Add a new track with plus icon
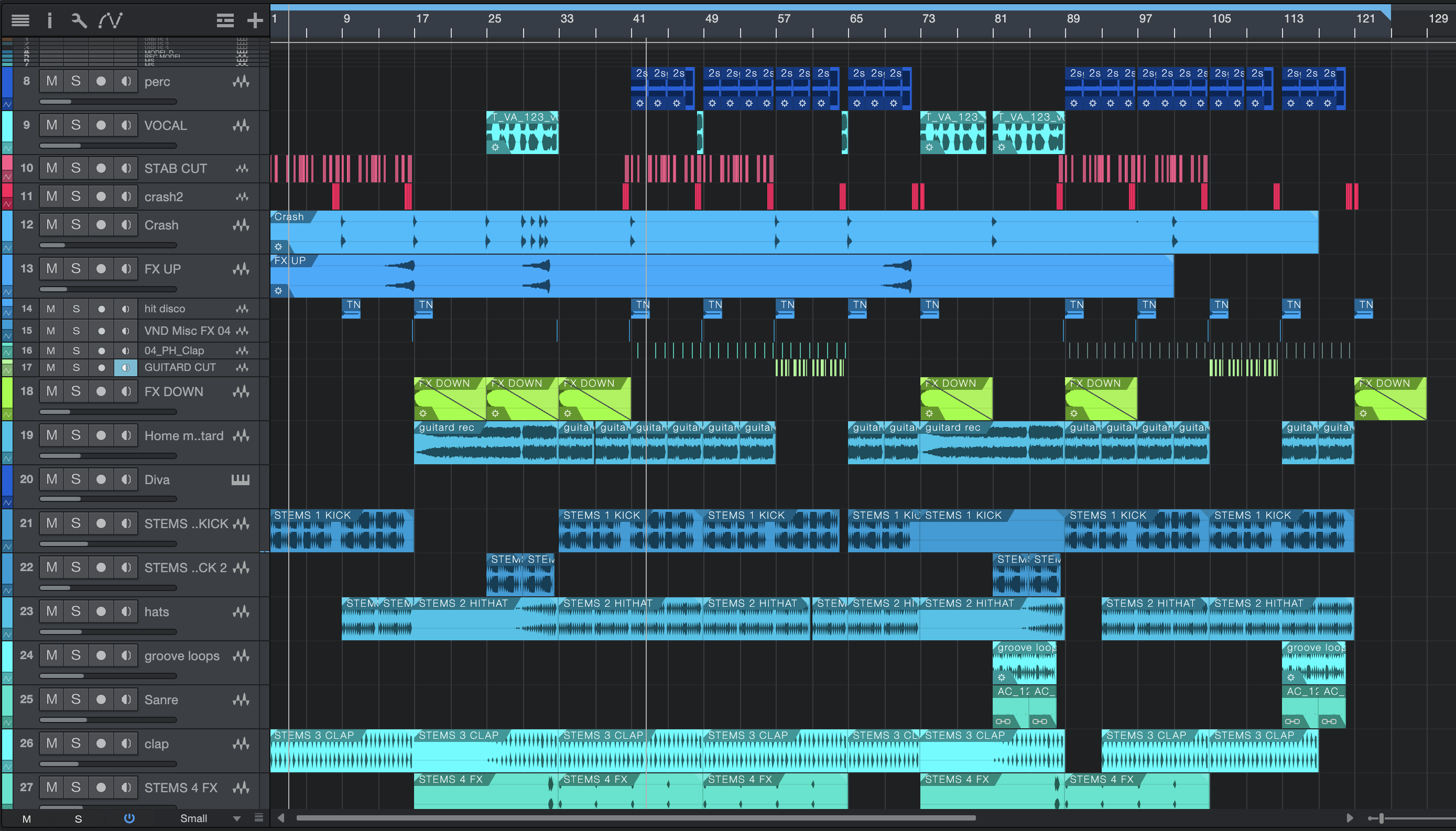 point(255,20)
